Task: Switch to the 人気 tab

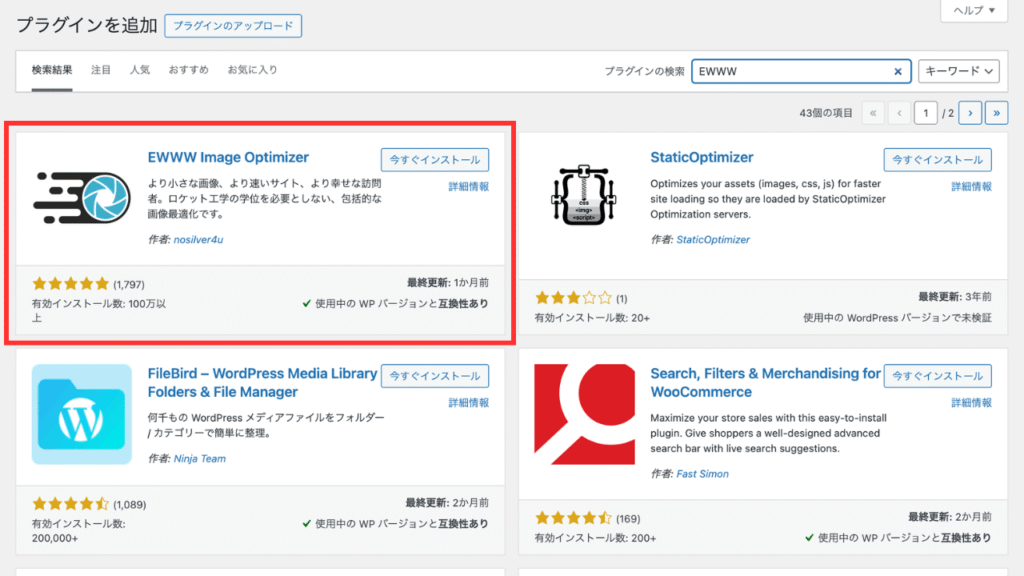Action: [139, 70]
